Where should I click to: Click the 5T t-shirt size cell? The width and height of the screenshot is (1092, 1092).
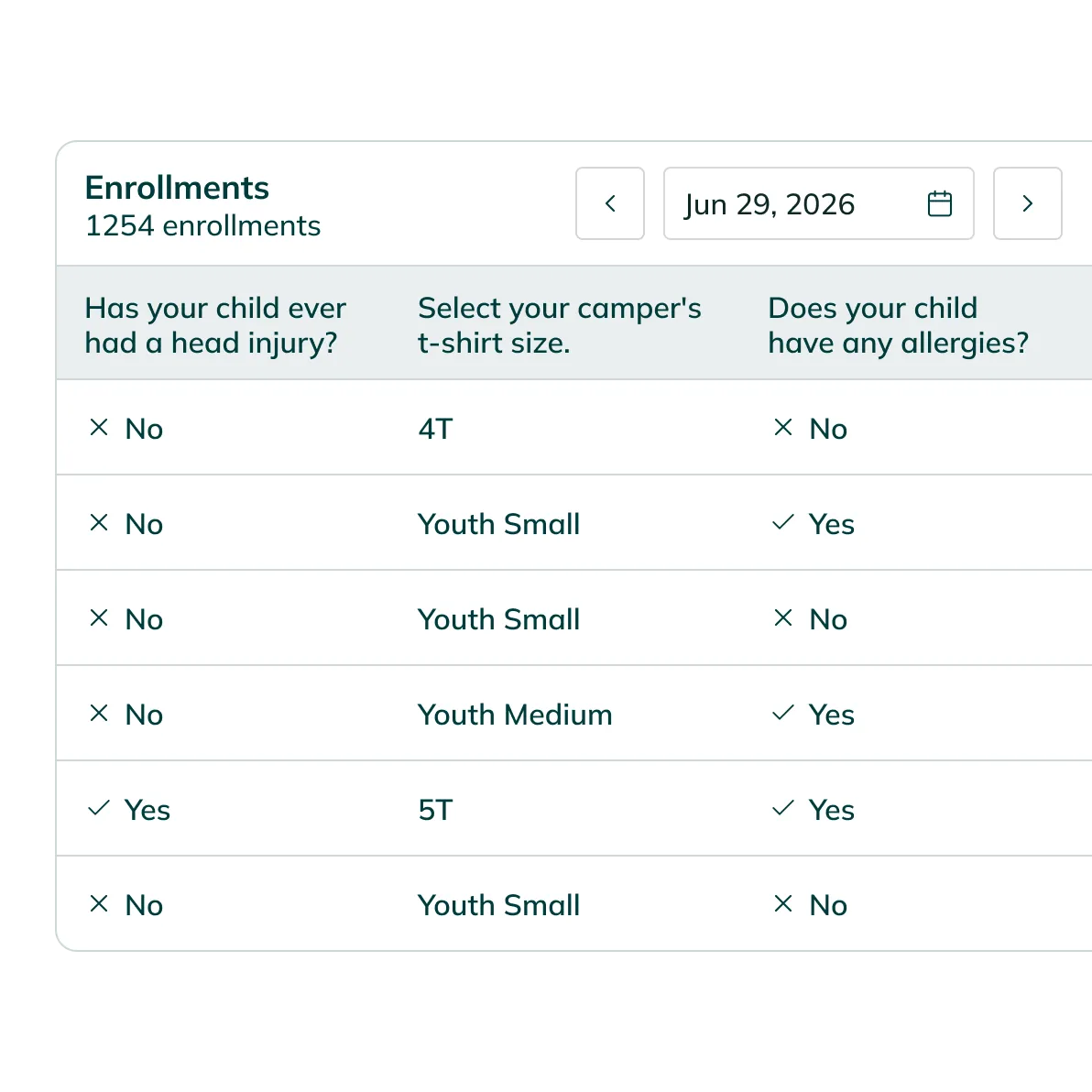coord(435,811)
